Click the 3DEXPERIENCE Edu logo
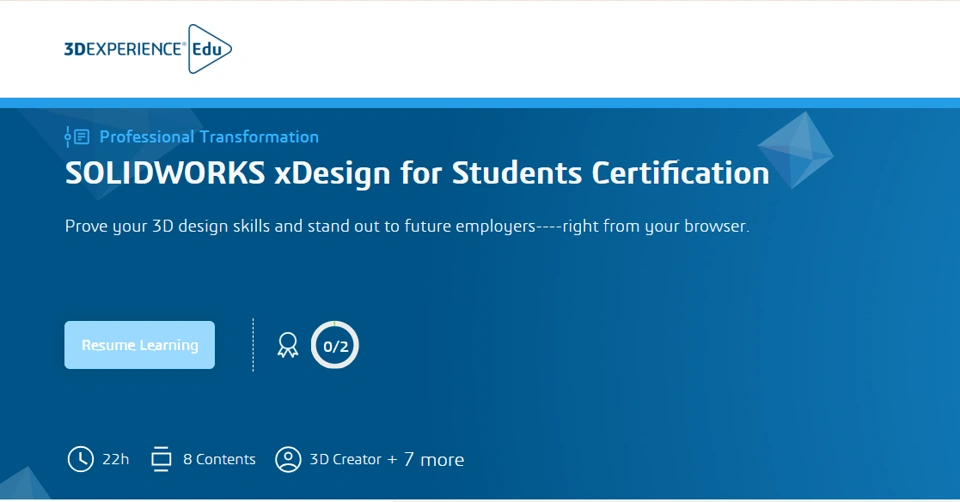Viewport: 960px width, 502px height. (148, 49)
